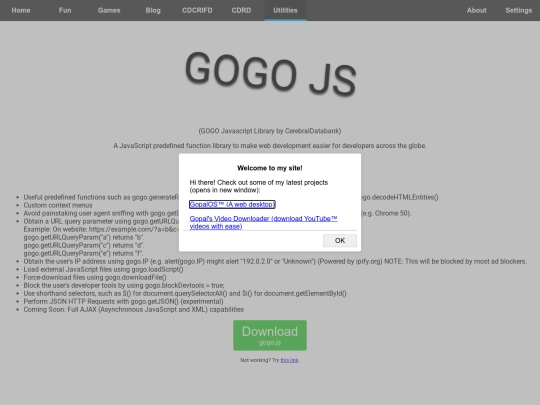Open site Settings
Viewport: 540px width, 405px height.
tap(519, 10)
